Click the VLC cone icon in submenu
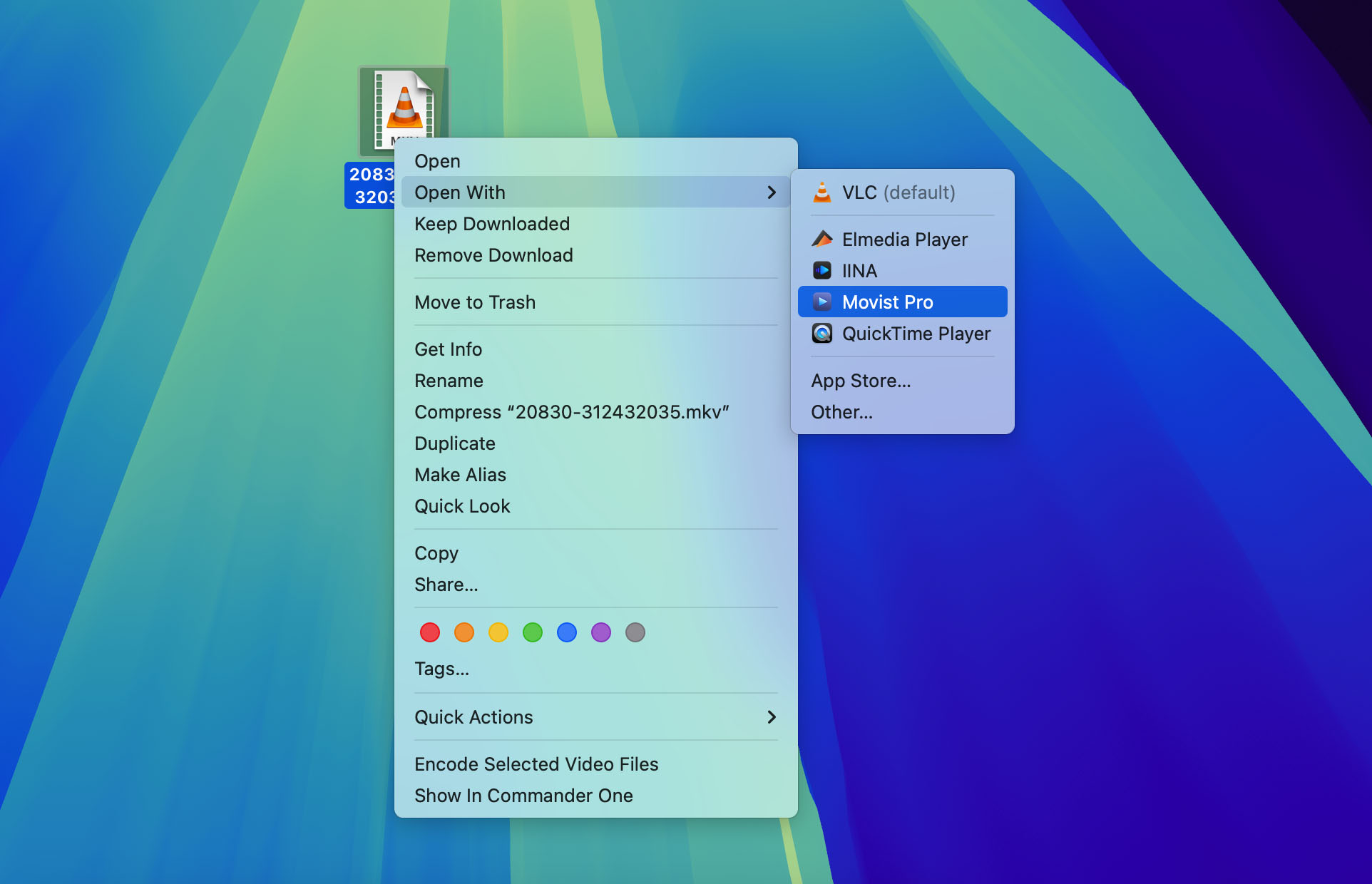The width and height of the screenshot is (1372, 884). coord(822,192)
